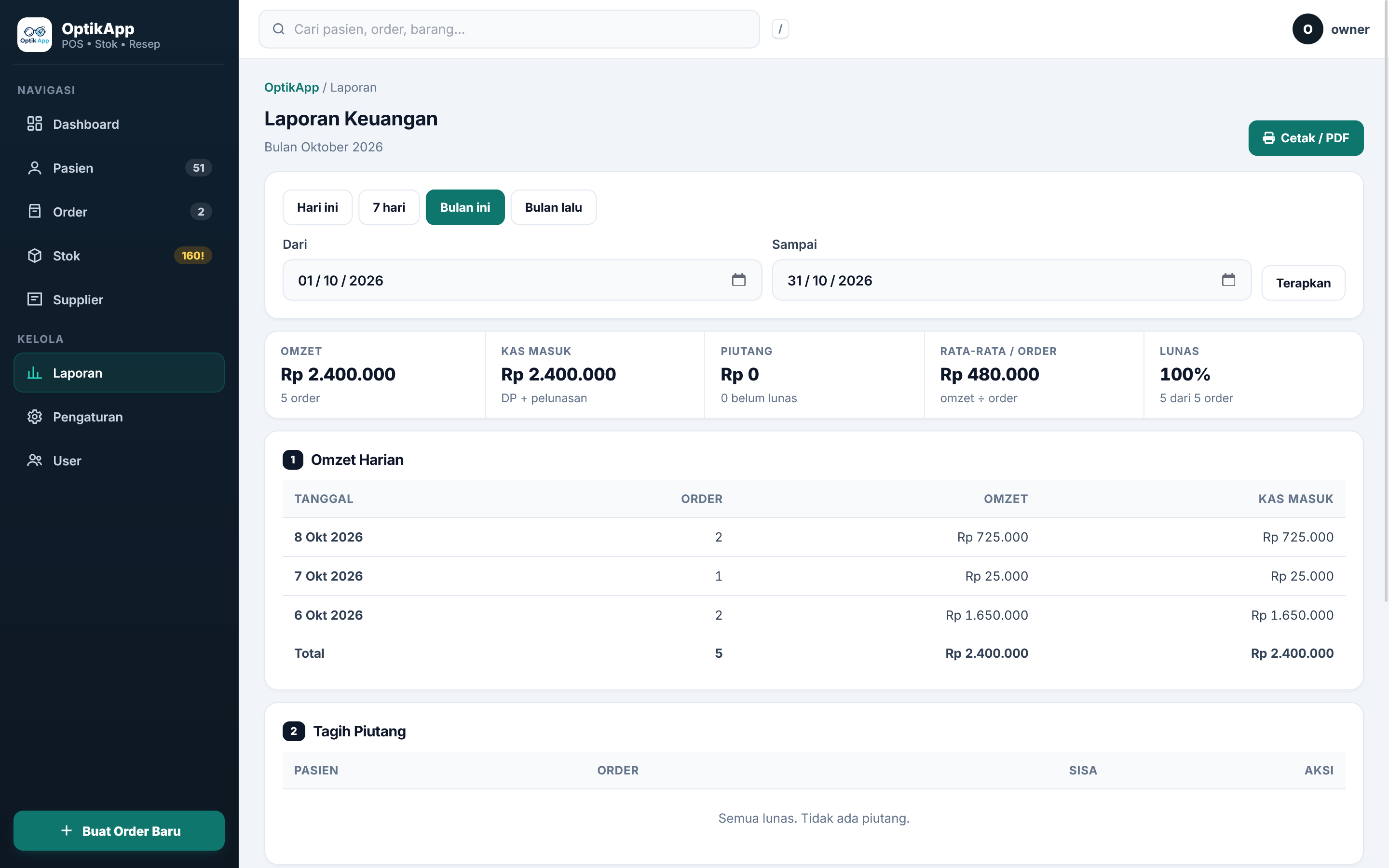Screen dimensions: 1389x868
Task: Click the 8 Okt 2026 row date
Action: tap(328, 537)
